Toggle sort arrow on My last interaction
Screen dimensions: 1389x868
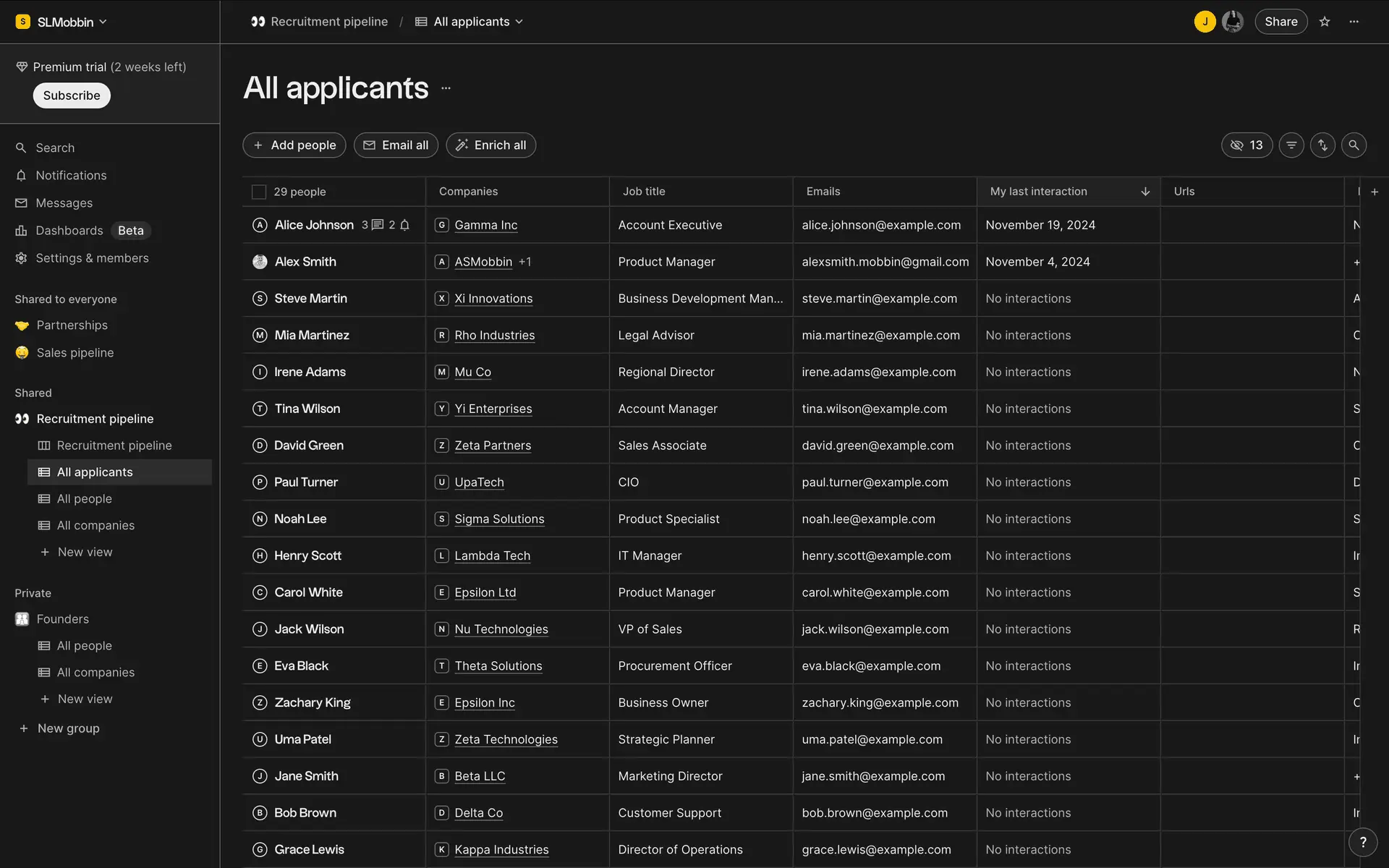[x=1145, y=192]
